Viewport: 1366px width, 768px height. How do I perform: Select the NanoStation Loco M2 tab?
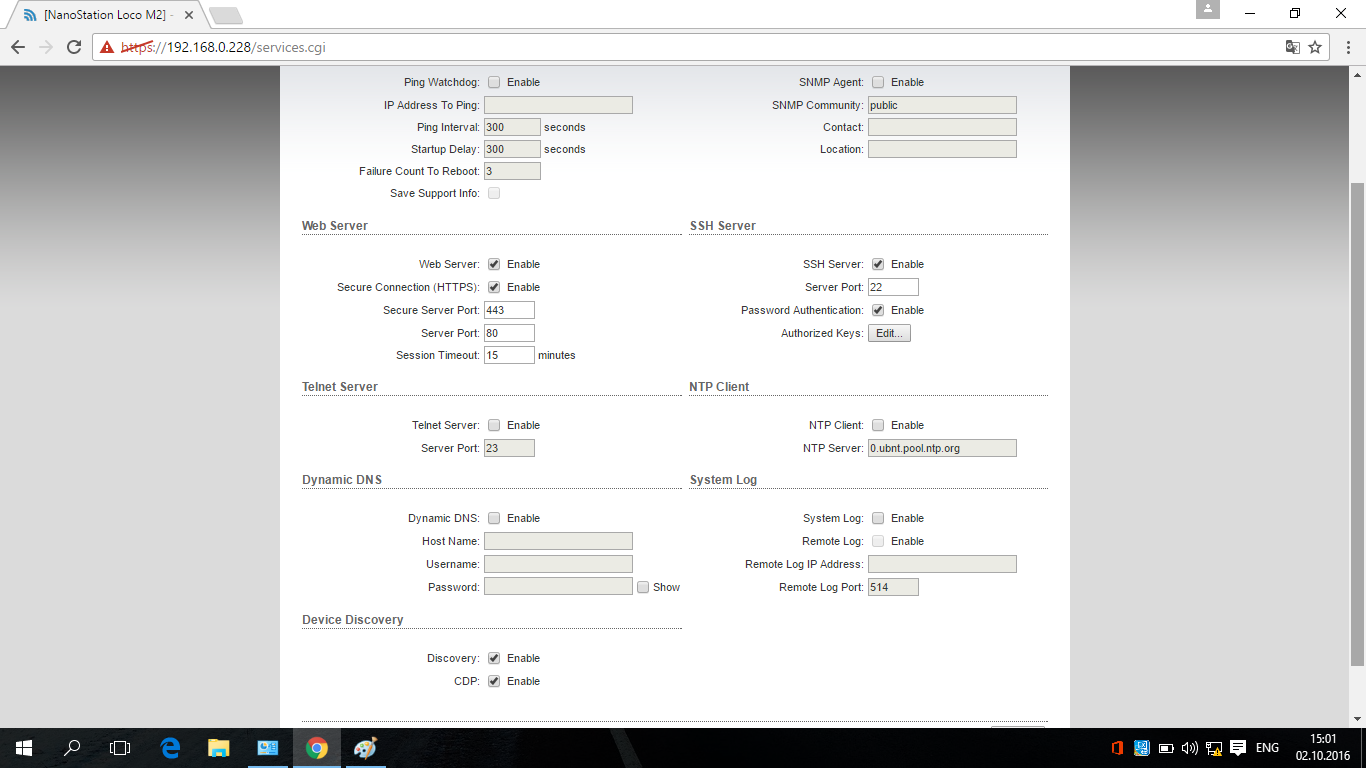(x=108, y=16)
